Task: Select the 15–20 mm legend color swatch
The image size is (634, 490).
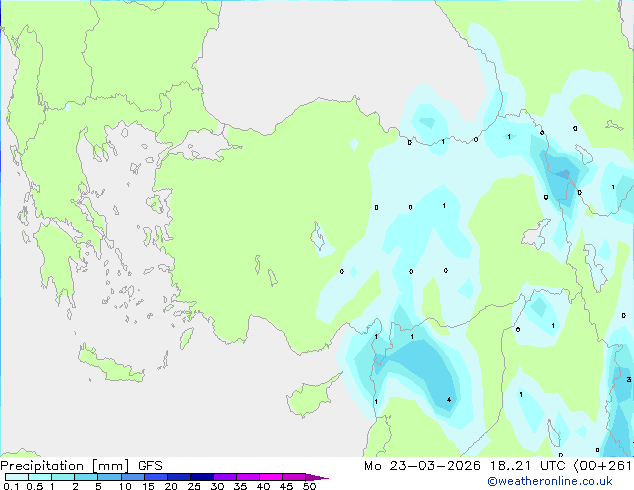Action: point(155,477)
